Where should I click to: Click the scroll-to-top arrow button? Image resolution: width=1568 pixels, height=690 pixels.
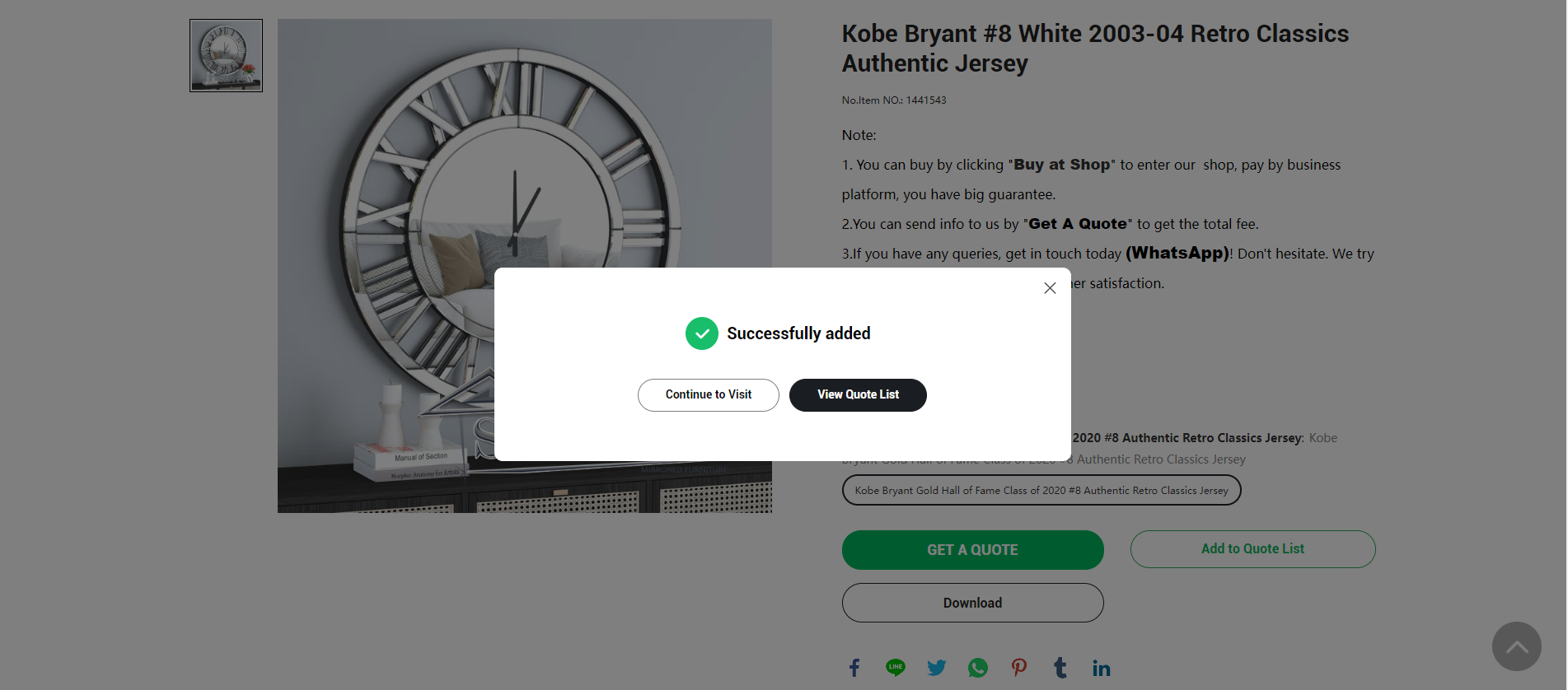[x=1516, y=646]
